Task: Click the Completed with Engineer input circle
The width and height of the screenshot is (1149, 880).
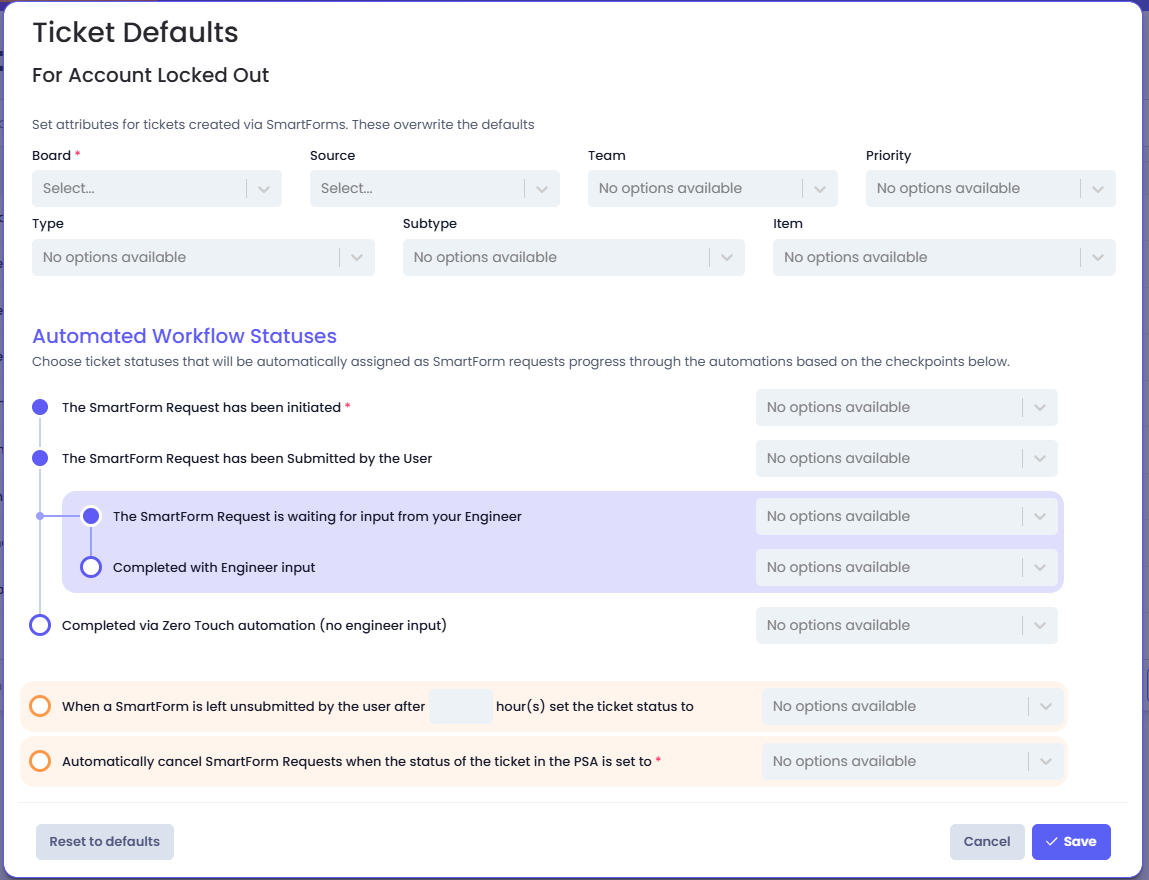Action: click(x=91, y=567)
